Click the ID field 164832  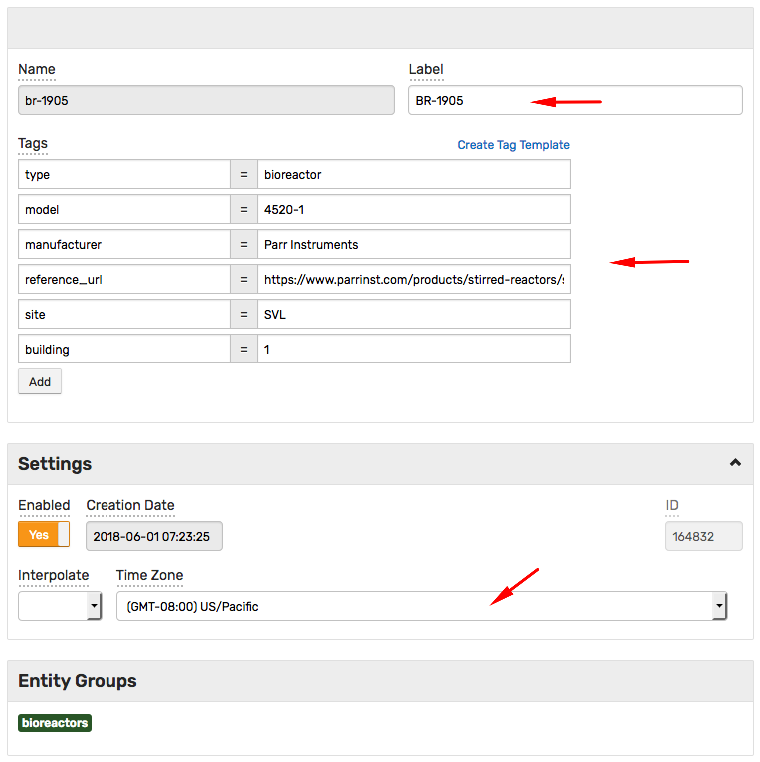coord(704,536)
